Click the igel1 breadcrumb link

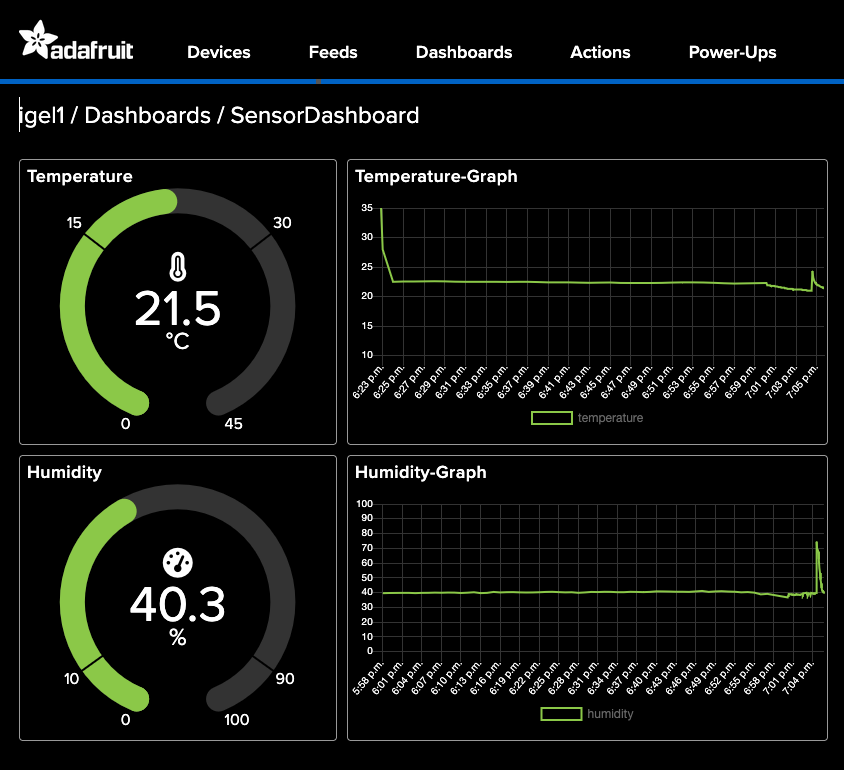coord(43,115)
